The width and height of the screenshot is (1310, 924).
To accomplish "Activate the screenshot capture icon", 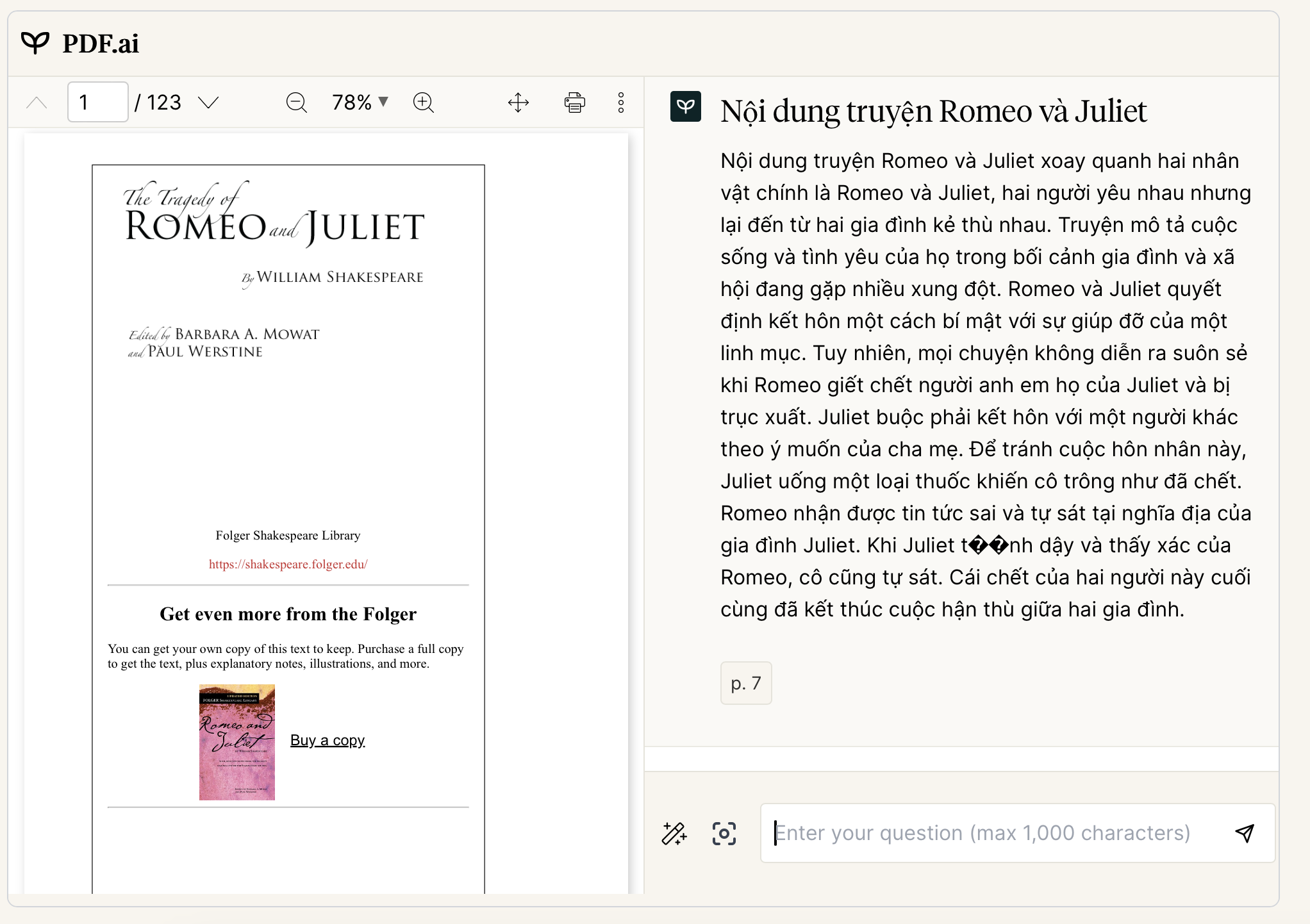I will coord(724,834).
